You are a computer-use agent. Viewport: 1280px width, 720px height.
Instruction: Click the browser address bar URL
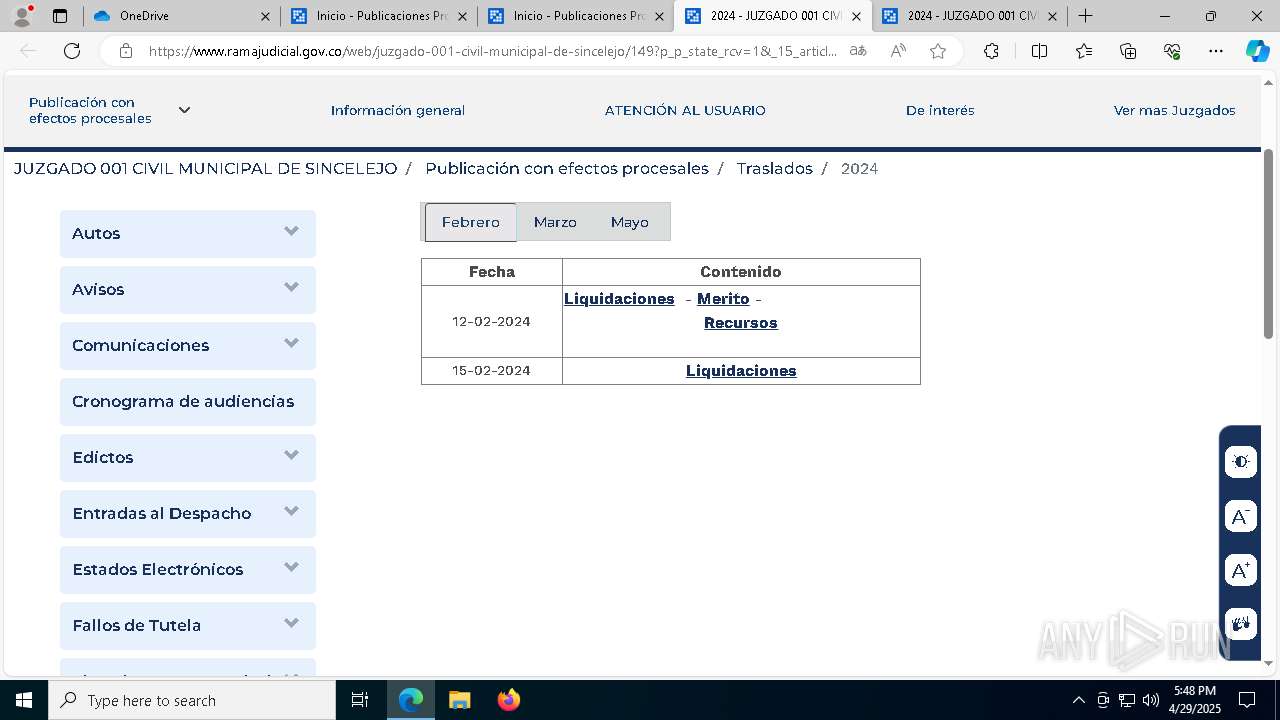pyautogui.click(x=492, y=51)
